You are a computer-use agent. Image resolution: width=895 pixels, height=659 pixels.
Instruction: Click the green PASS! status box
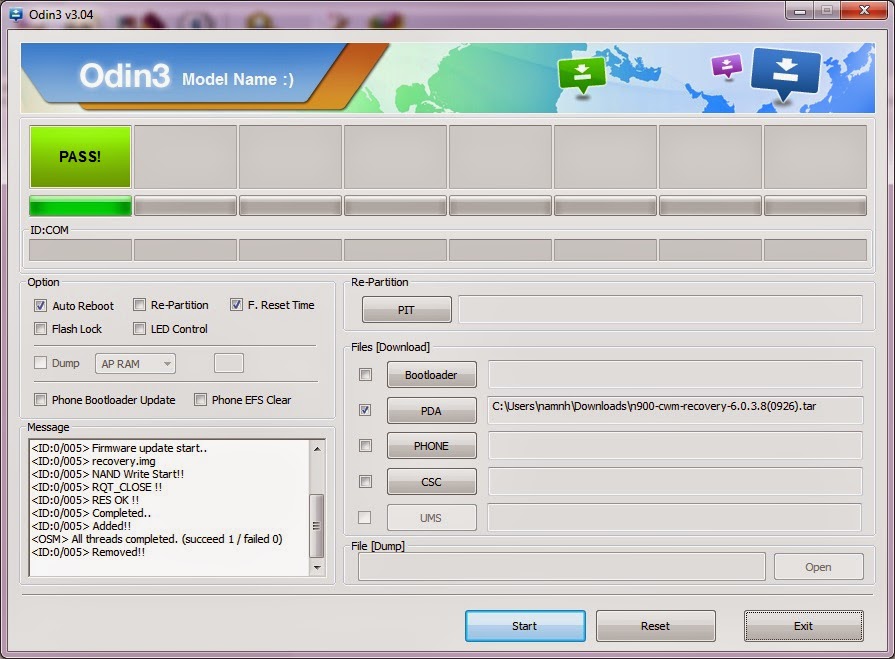tap(80, 157)
